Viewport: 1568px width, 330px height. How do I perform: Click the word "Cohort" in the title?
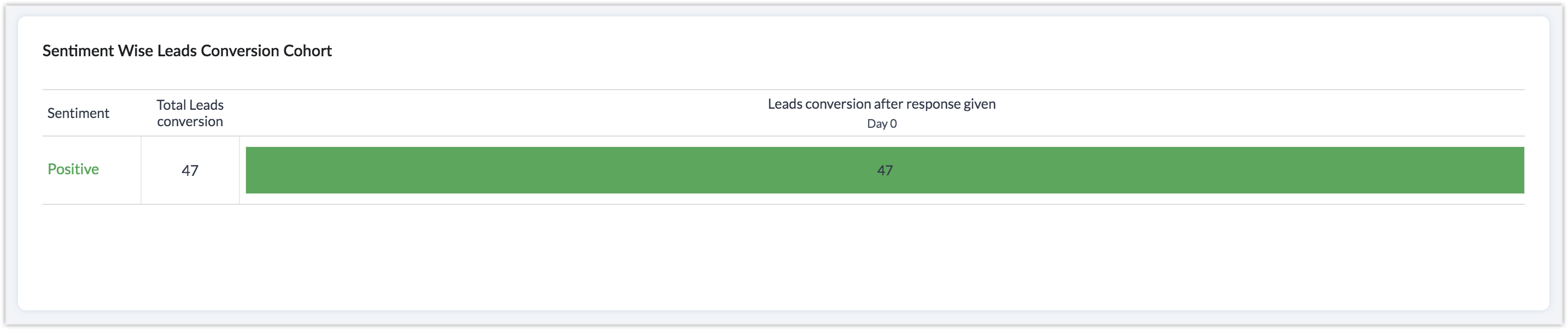[x=307, y=51]
